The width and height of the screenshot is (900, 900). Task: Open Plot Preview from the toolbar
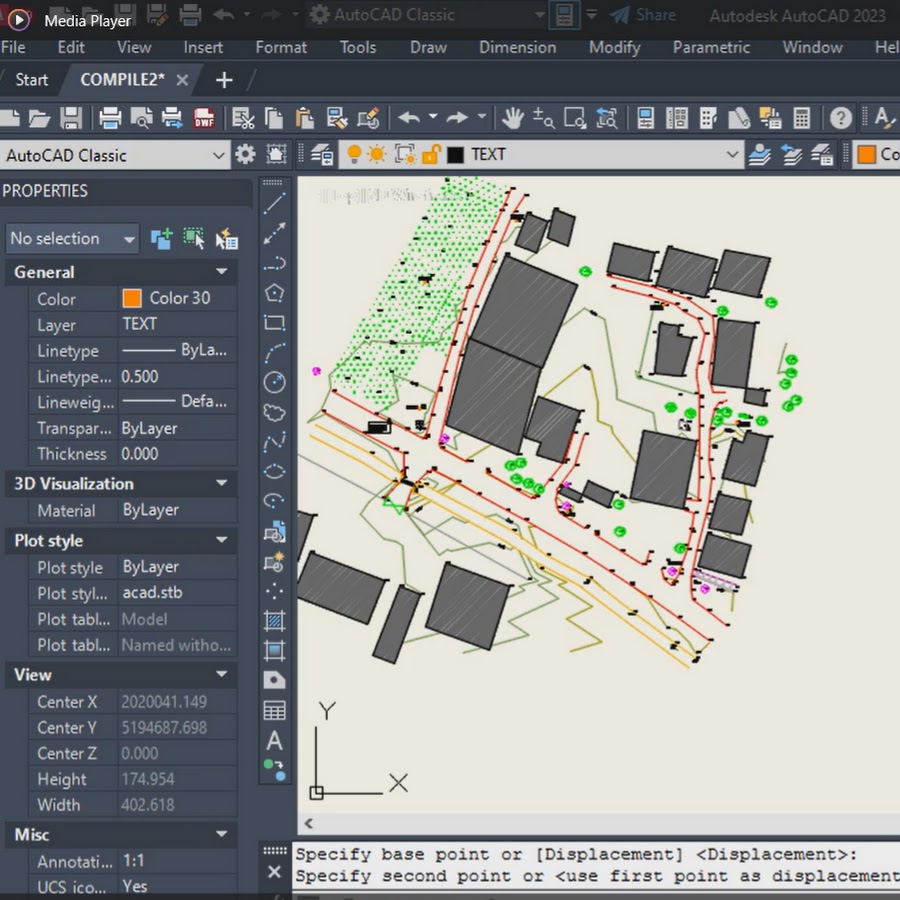(x=141, y=119)
